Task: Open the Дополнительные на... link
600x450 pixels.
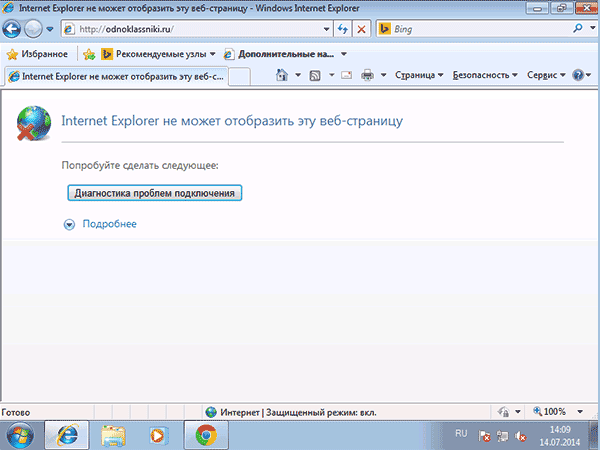Action: click(279, 54)
